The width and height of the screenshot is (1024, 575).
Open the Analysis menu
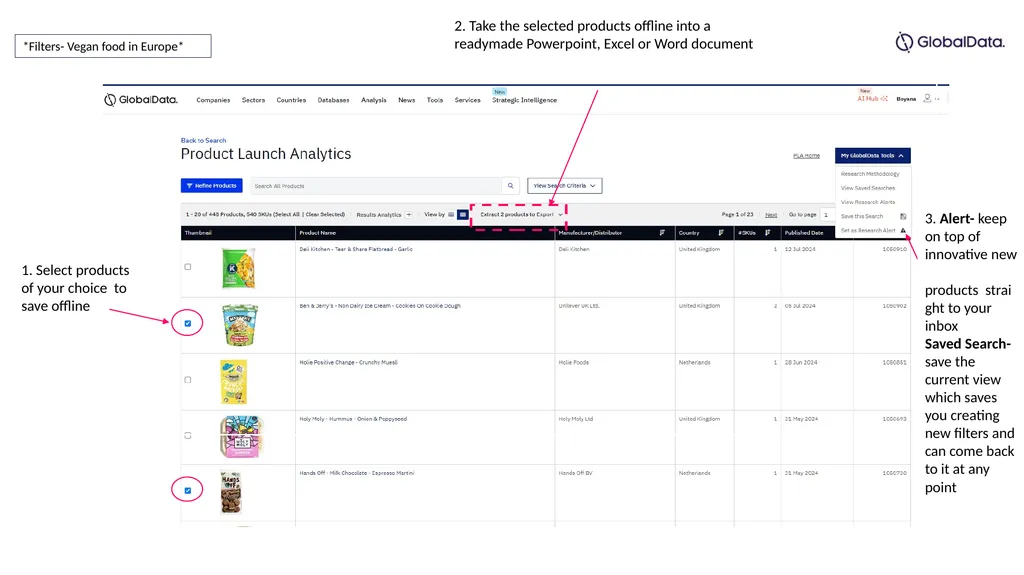click(374, 100)
